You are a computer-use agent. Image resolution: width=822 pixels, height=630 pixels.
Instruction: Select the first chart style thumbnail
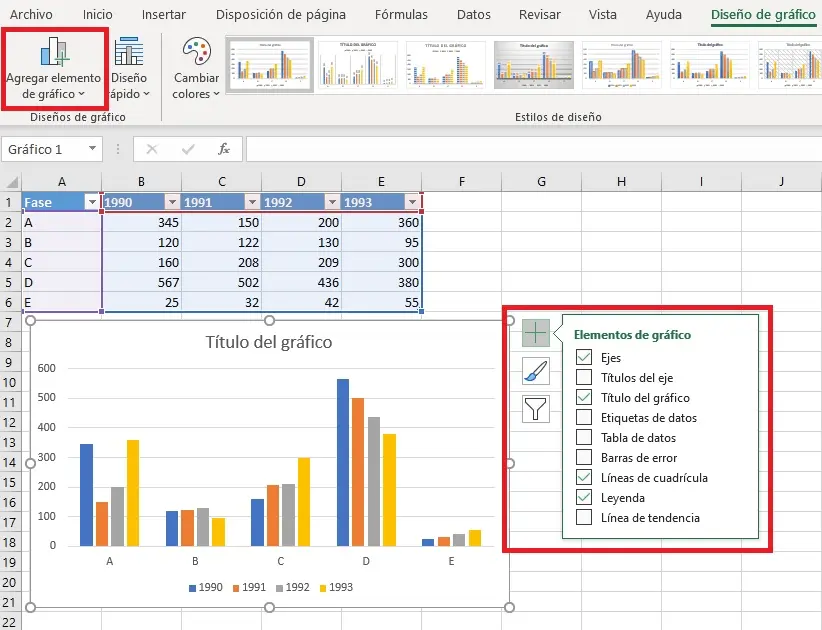click(x=269, y=63)
